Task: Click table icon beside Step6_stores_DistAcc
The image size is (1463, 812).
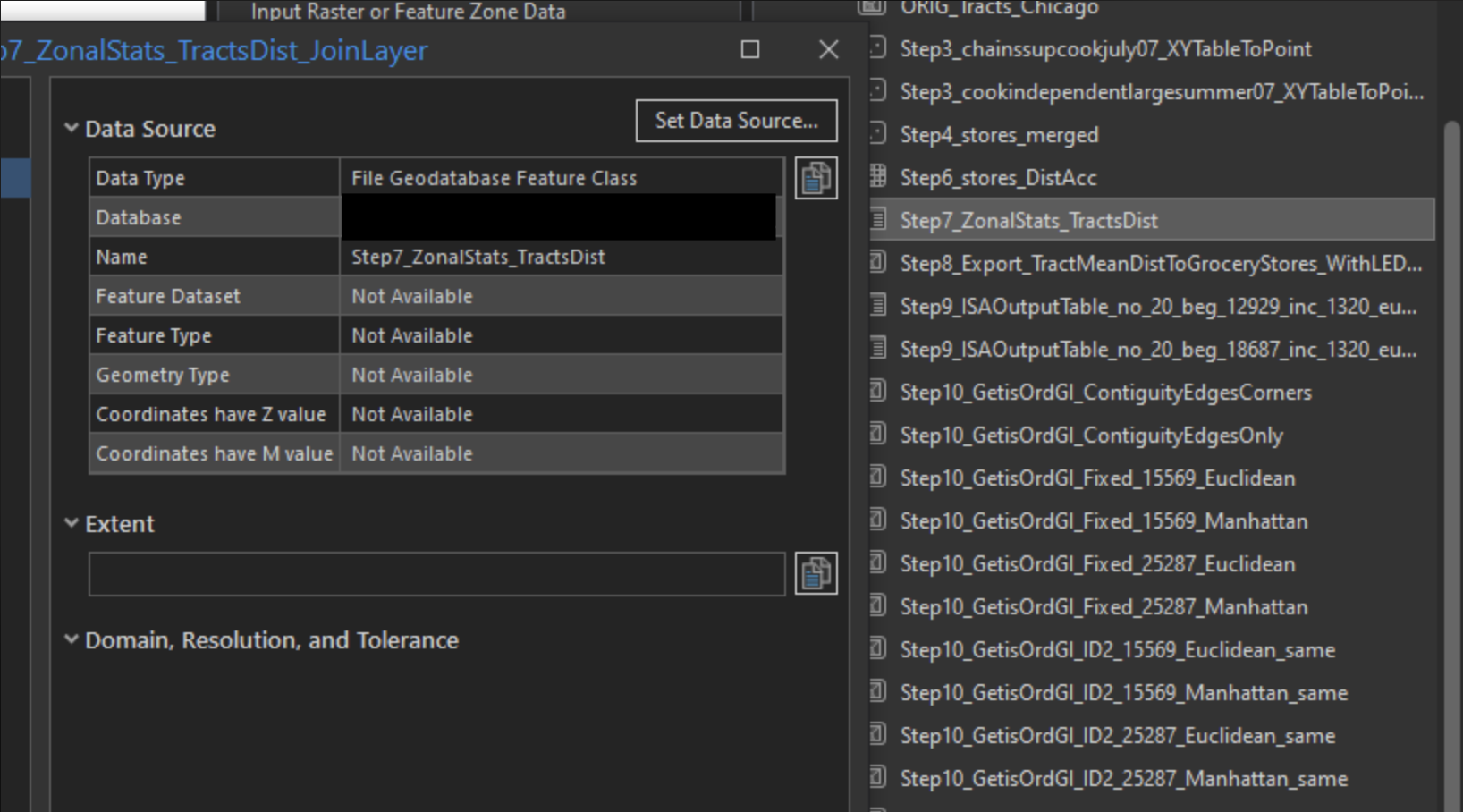Action: (876, 177)
